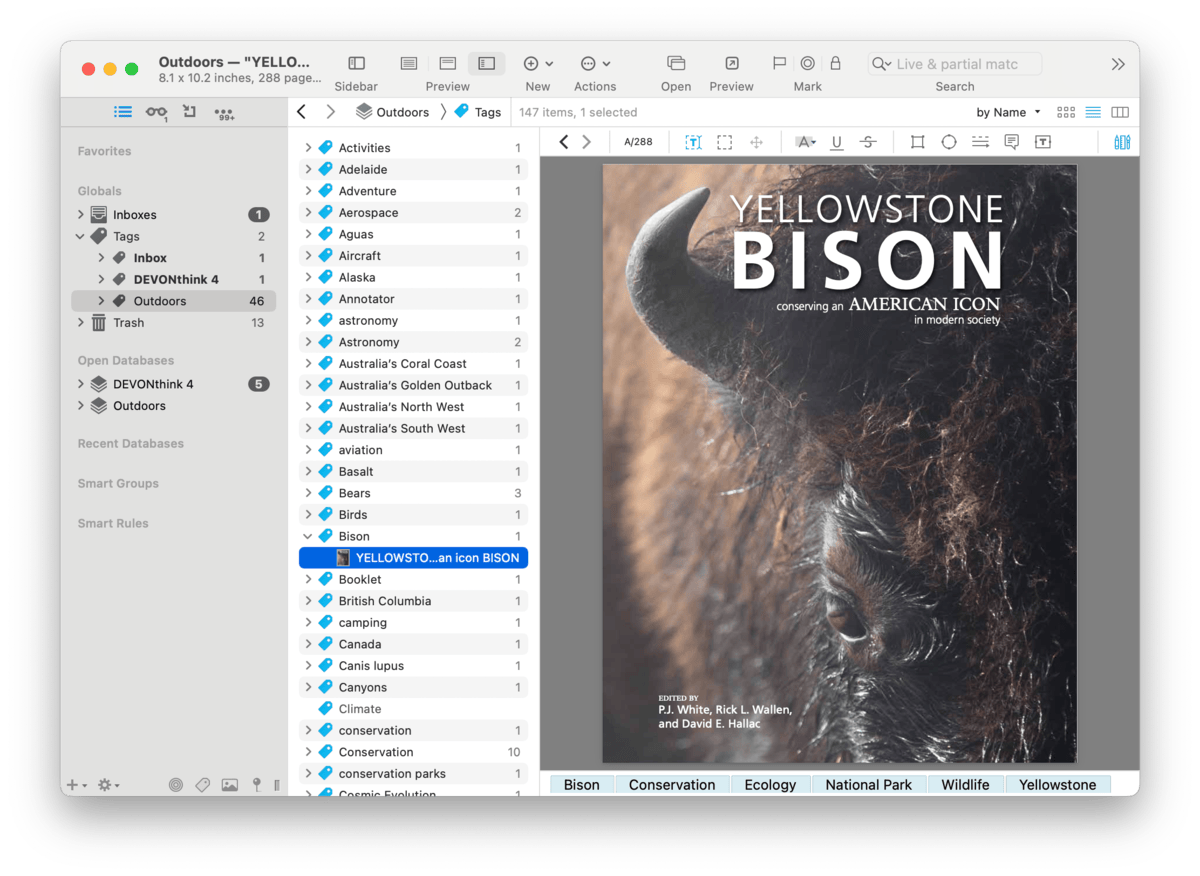Open the highlight color picker dropdown
The height and width of the screenshot is (876, 1200).
point(814,142)
